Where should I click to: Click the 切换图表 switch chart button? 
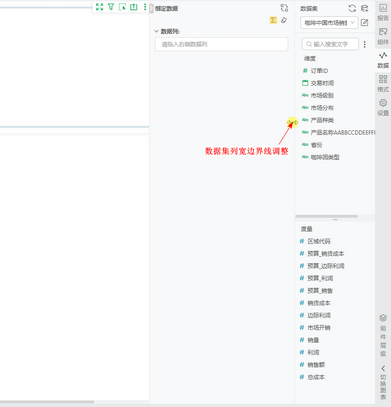(x=383, y=382)
